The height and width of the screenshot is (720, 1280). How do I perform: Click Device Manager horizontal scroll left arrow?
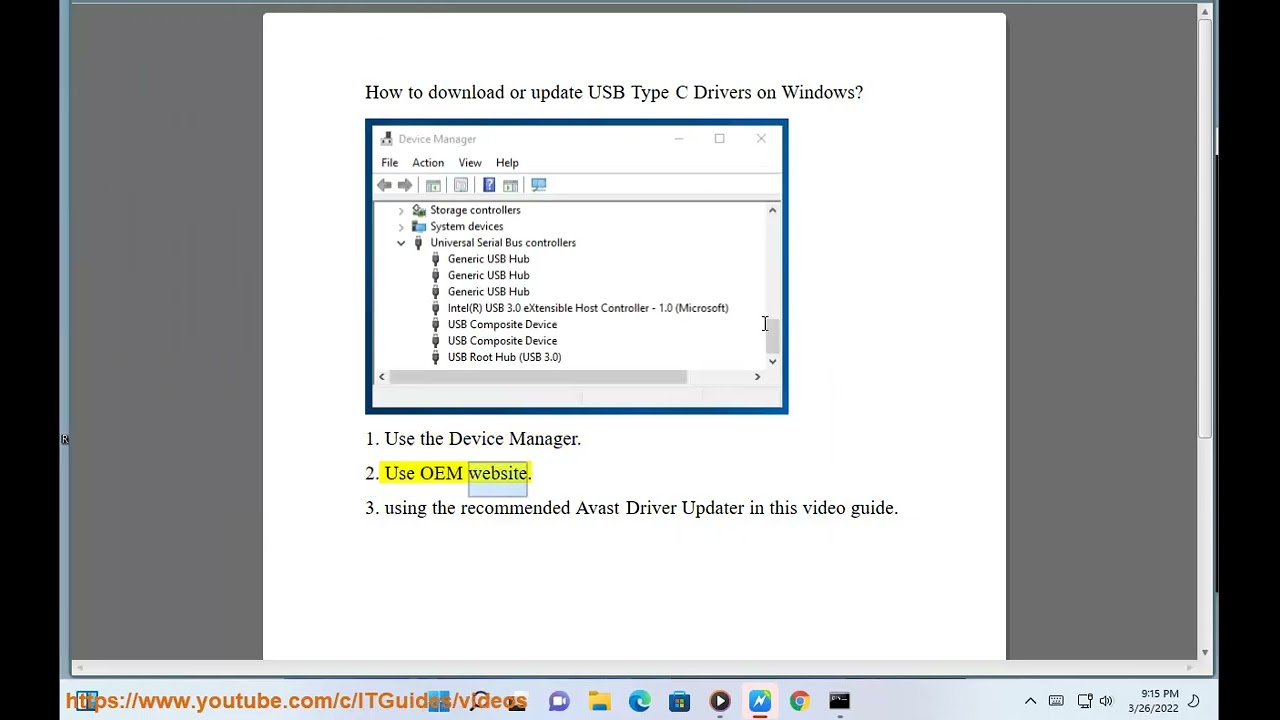click(381, 377)
